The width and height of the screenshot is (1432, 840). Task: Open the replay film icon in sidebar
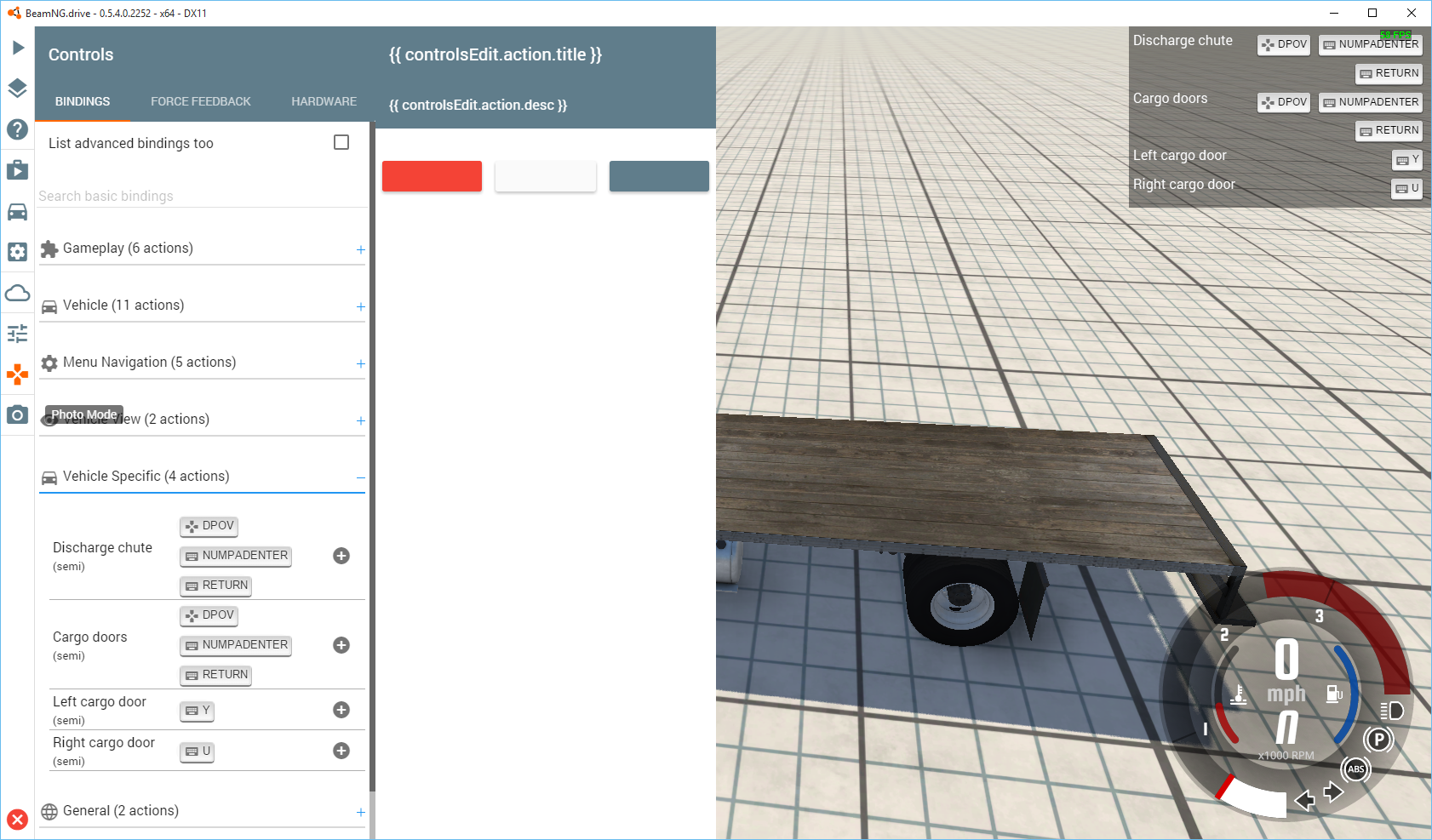(x=18, y=170)
